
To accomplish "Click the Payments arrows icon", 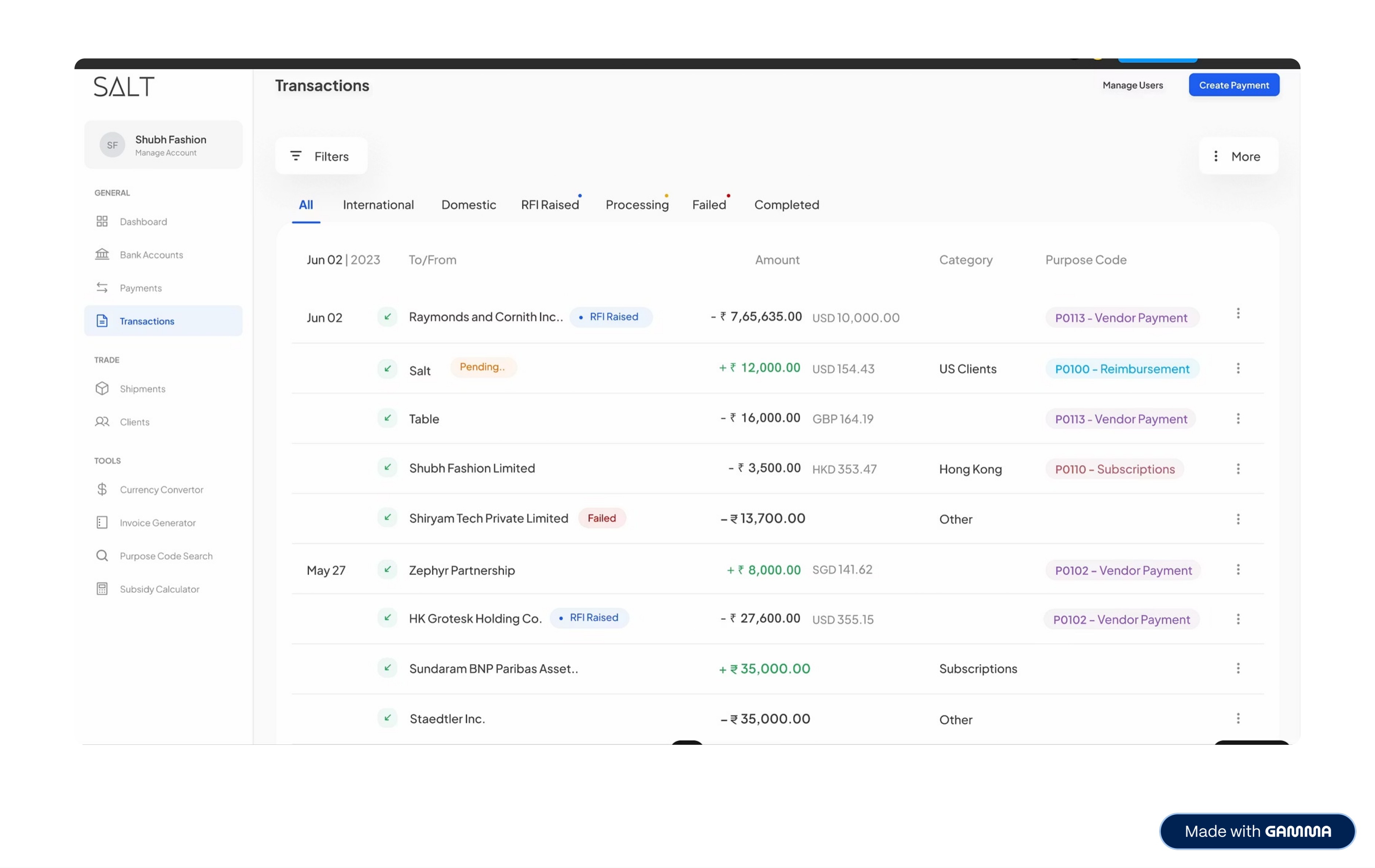I will click(x=102, y=287).
